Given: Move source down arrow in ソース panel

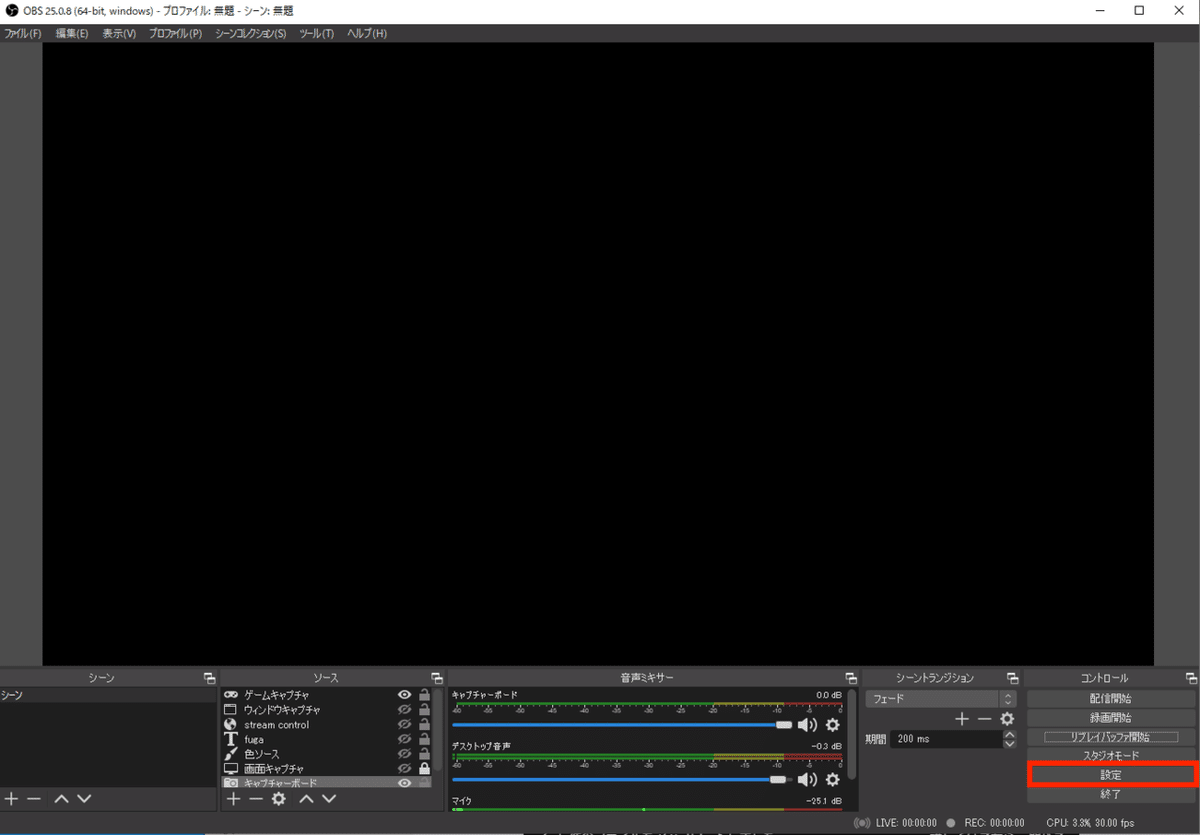Looking at the screenshot, I should click(x=329, y=799).
